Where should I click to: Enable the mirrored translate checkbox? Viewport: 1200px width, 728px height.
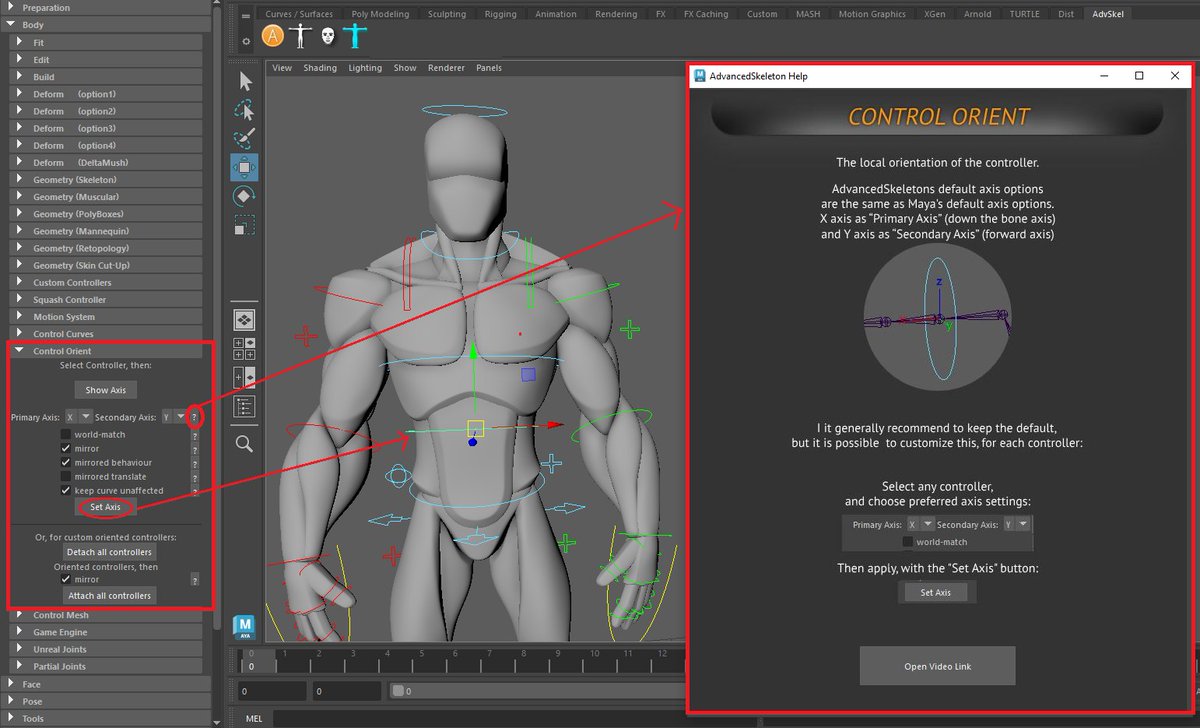pos(66,476)
